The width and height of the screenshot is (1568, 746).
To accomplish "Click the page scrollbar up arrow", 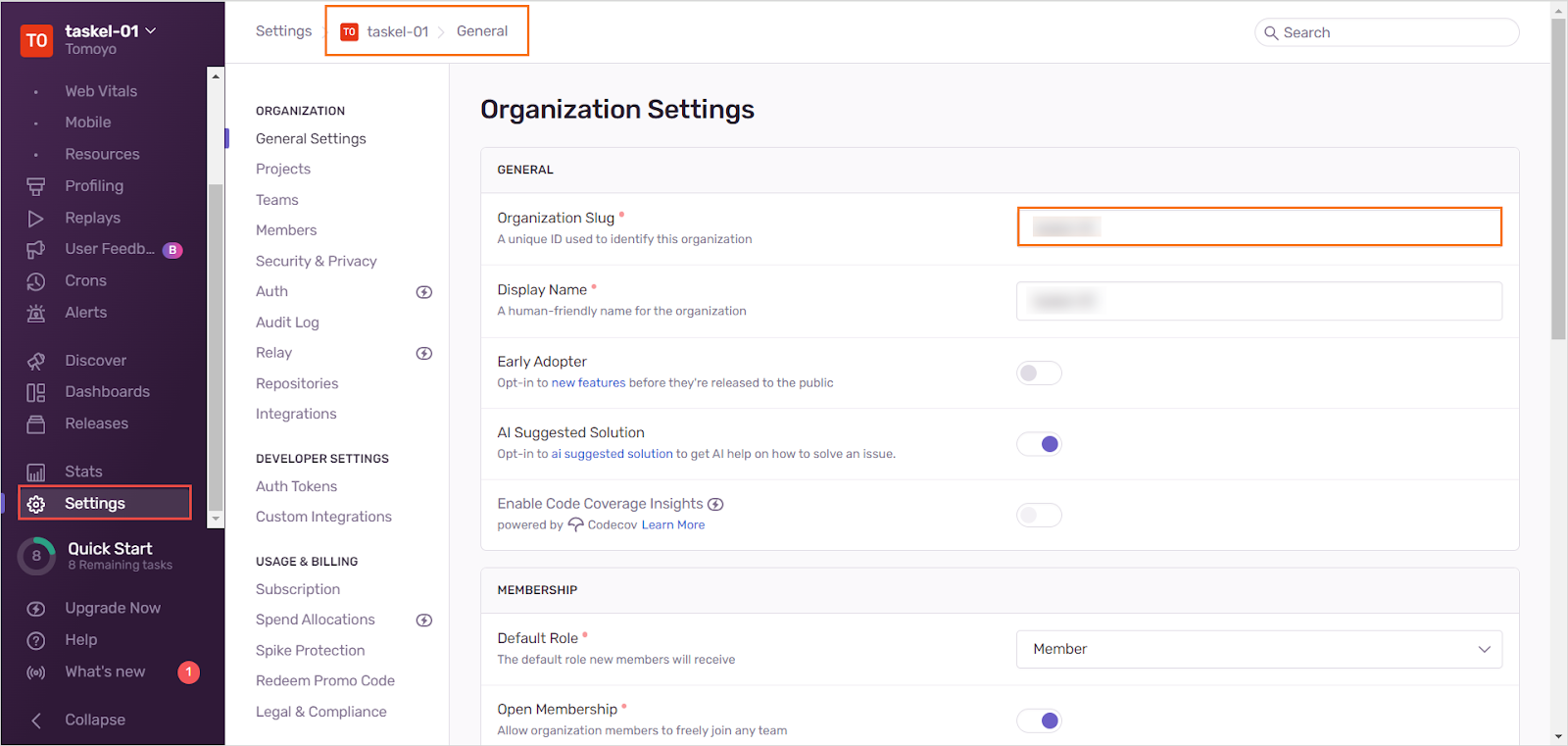I will pos(1559,10).
